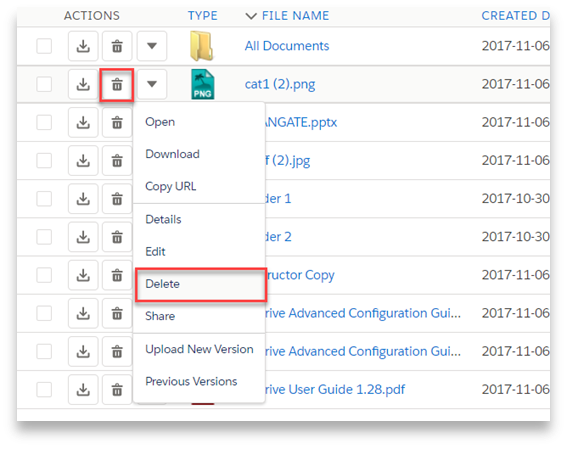Click download icon for All Documents row

coord(83,46)
